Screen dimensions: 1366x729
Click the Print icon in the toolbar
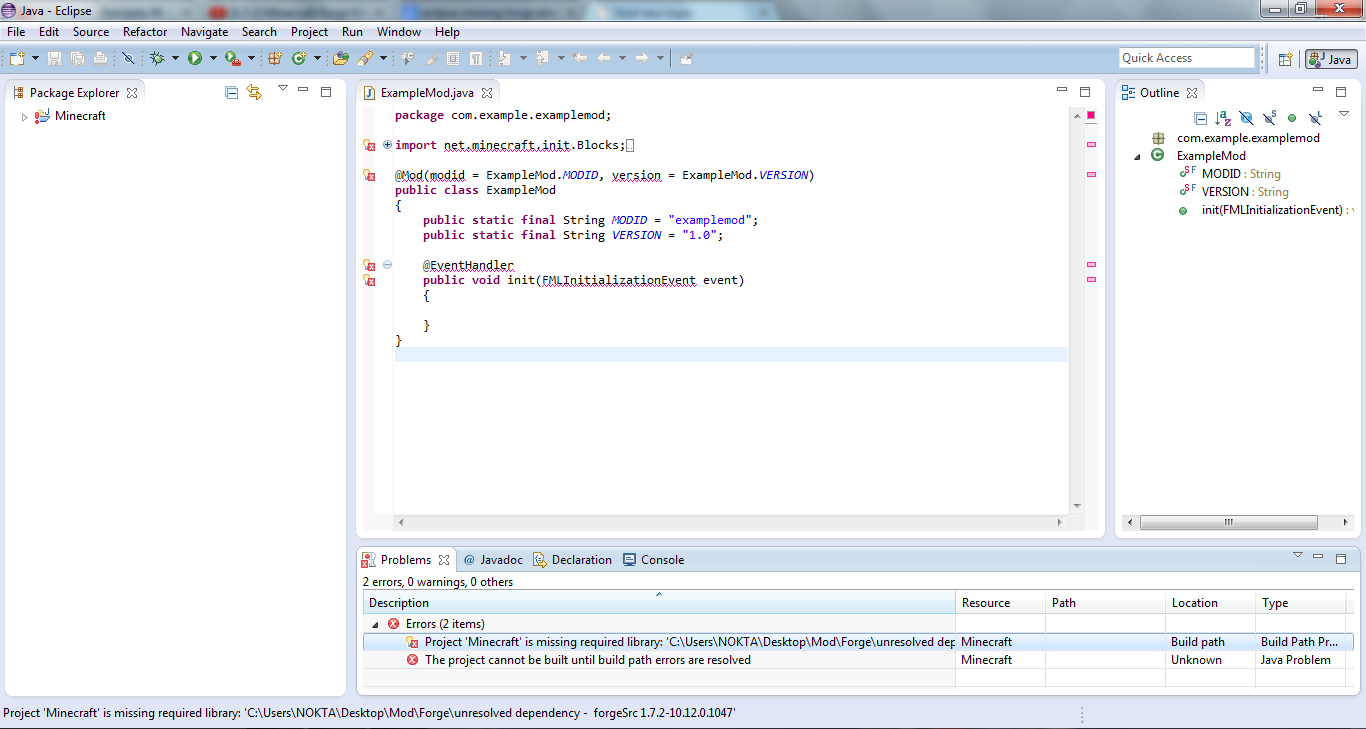pos(100,58)
